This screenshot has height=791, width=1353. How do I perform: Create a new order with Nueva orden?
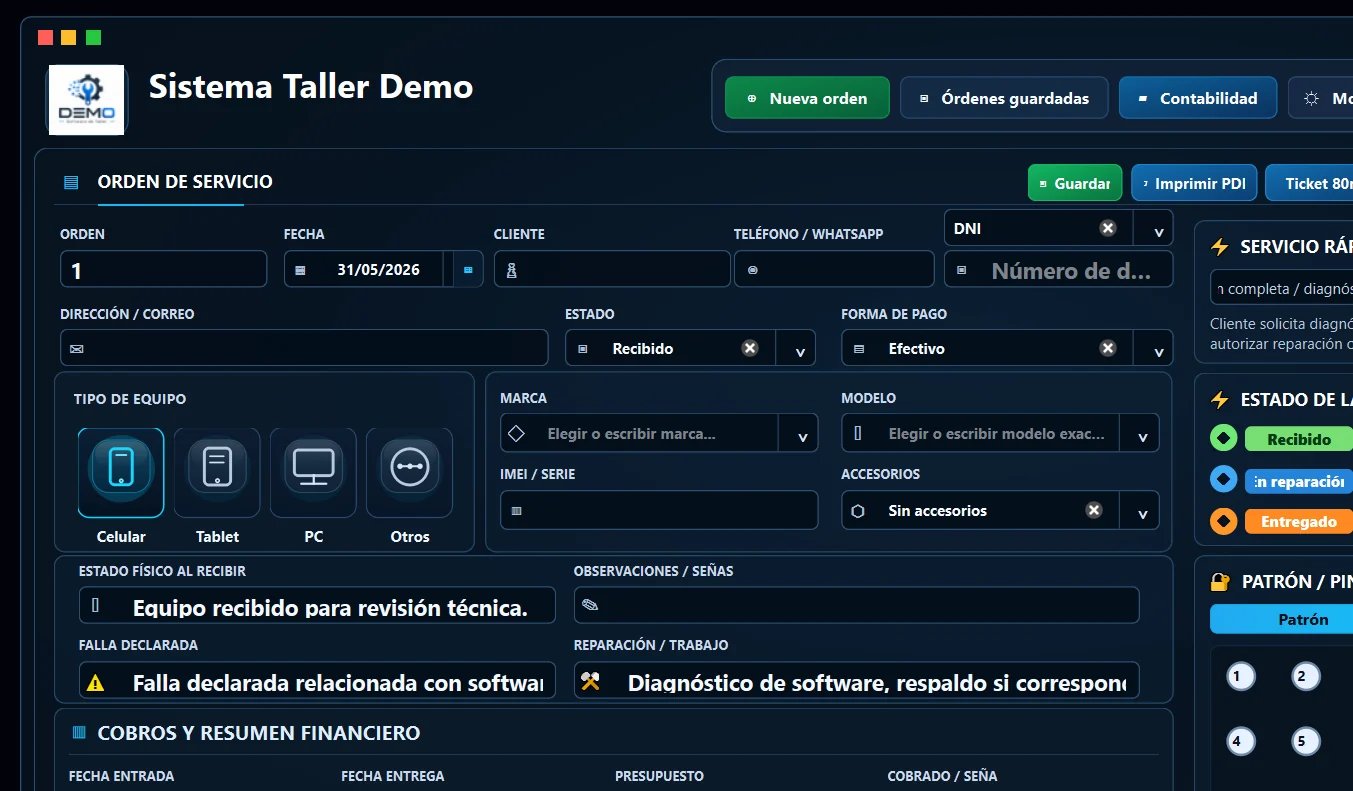807,98
